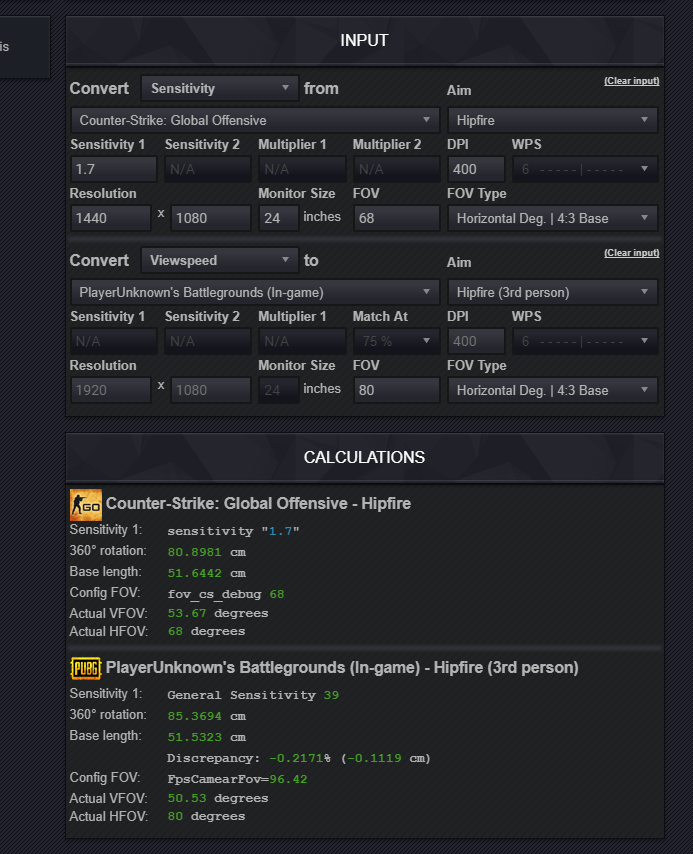The height and width of the screenshot is (854, 693).
Task: Click the PUBG game icon in Calculations
Action: (x=86, y=668)
